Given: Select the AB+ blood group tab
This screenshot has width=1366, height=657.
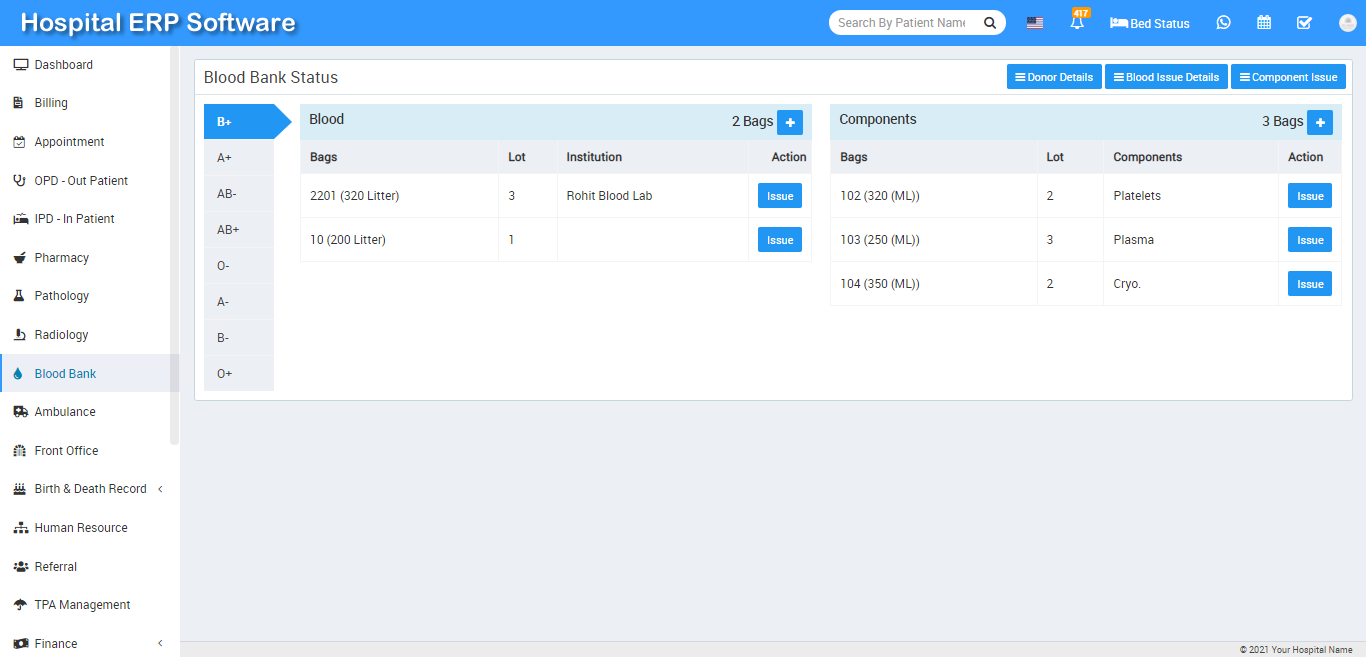Looking at the screenshot, I should [229, 230].
